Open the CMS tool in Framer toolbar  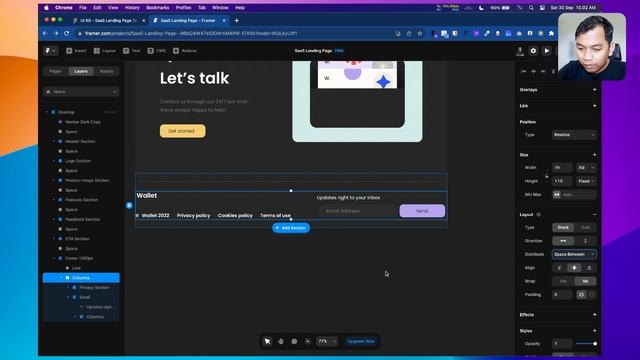coord(157,51)
